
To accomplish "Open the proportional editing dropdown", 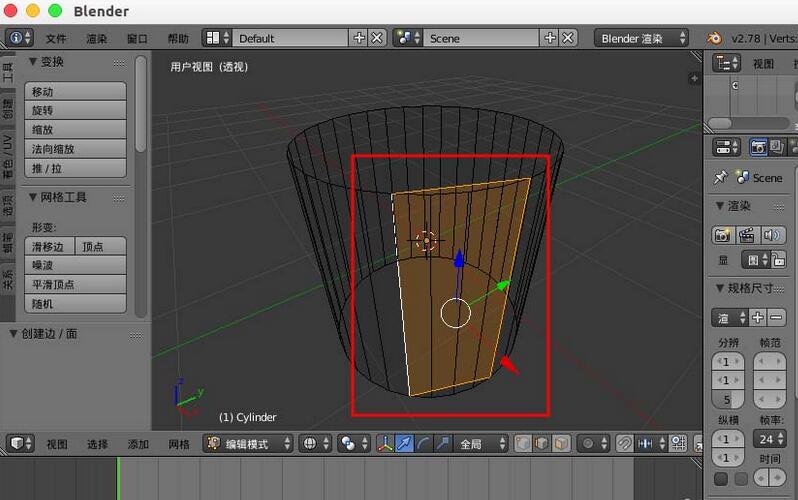I will [593, 443].
